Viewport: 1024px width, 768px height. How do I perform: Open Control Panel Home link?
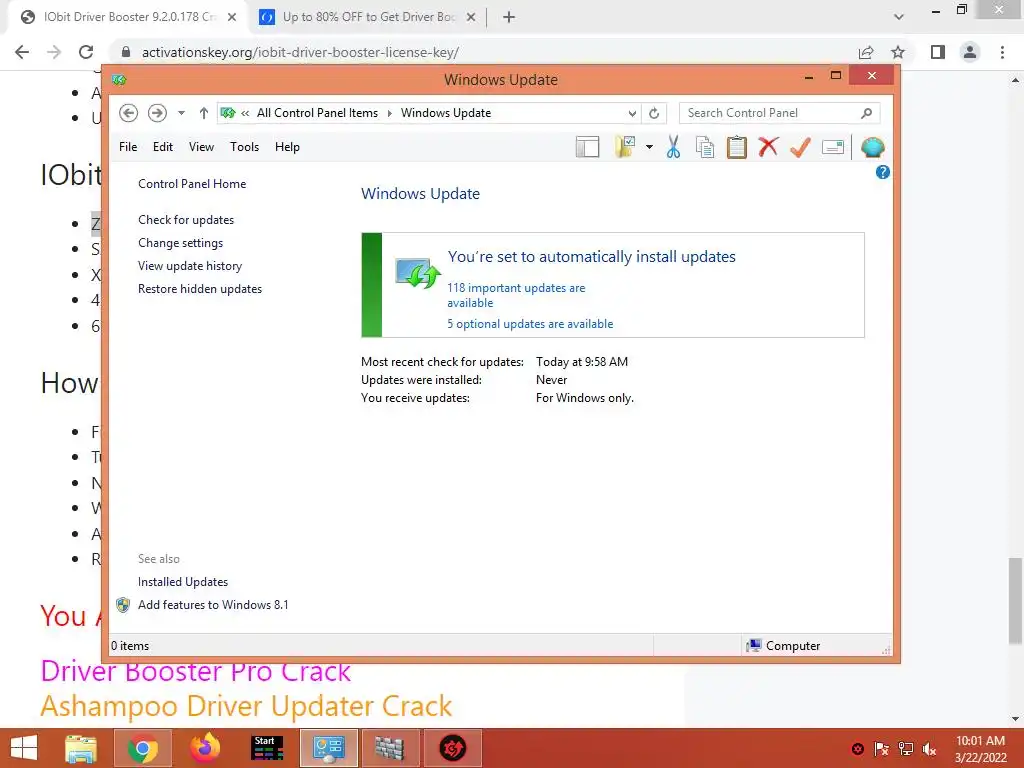(192, 184)
